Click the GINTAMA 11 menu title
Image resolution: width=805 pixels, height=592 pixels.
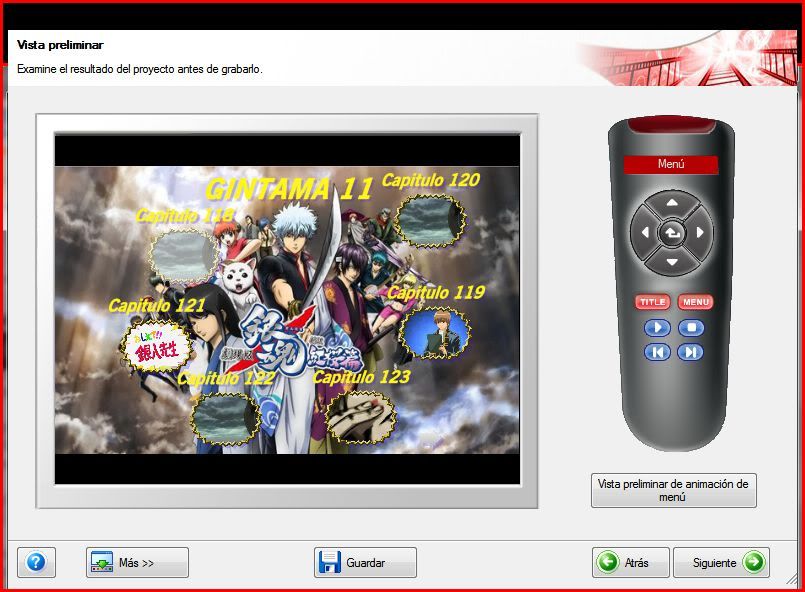pos(289,189)
